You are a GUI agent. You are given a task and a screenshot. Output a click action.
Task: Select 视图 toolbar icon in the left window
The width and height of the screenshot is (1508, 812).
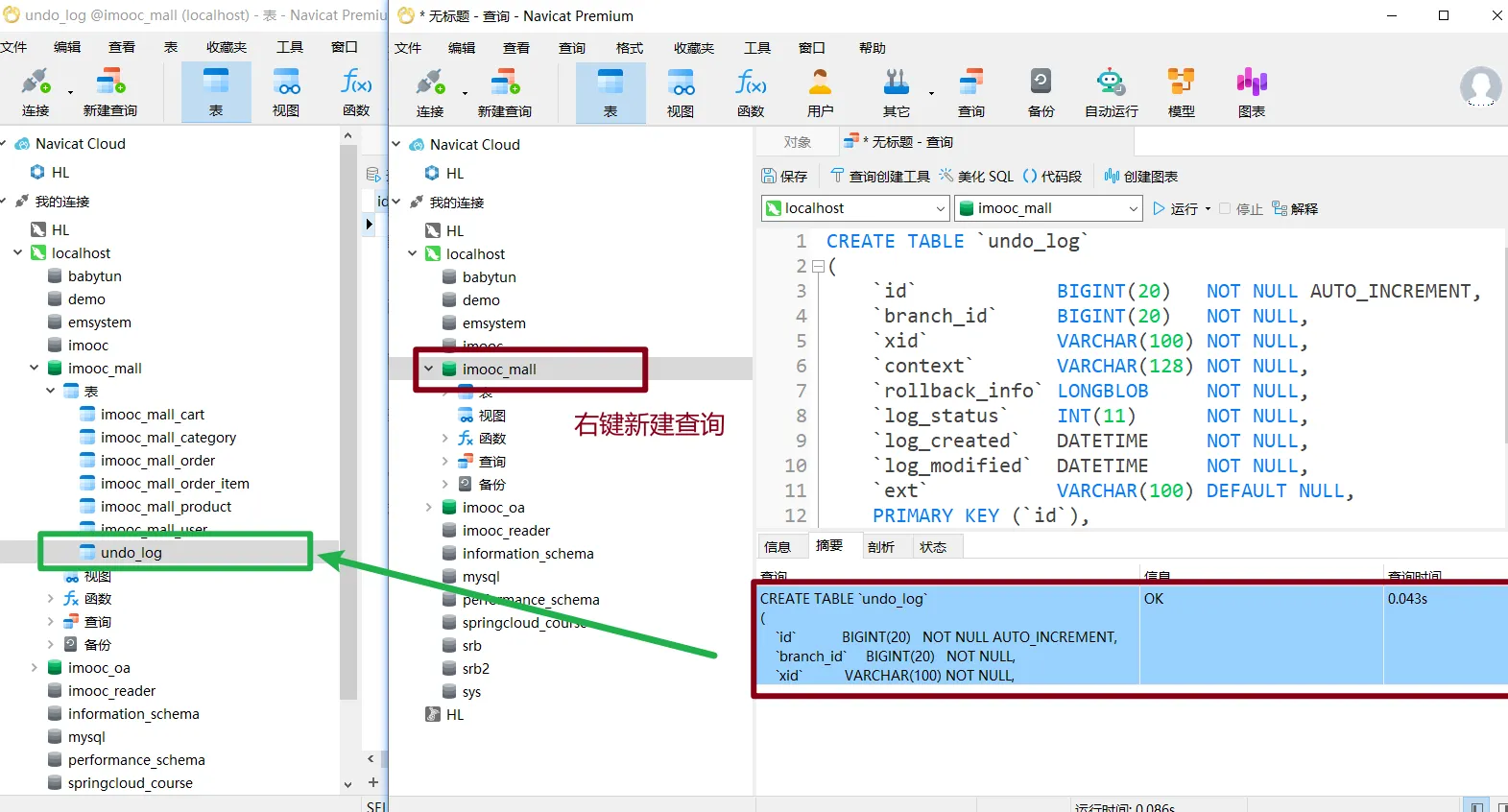286,83
